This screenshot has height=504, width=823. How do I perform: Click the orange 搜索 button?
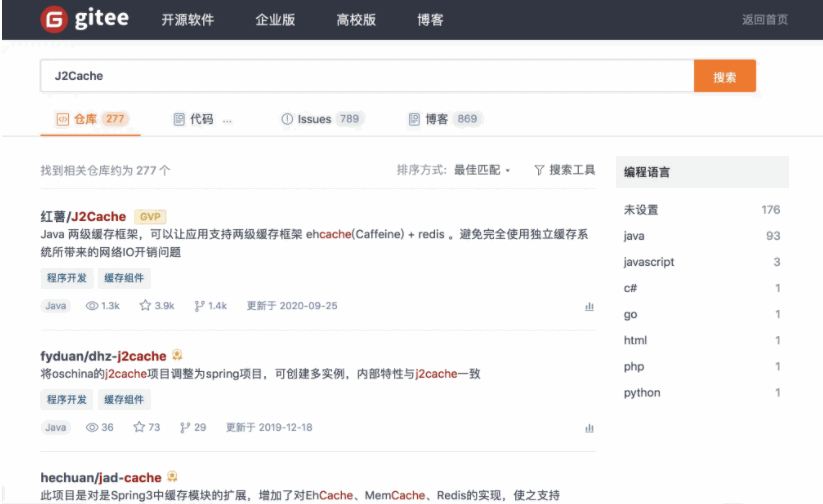(x=725, y=76)
